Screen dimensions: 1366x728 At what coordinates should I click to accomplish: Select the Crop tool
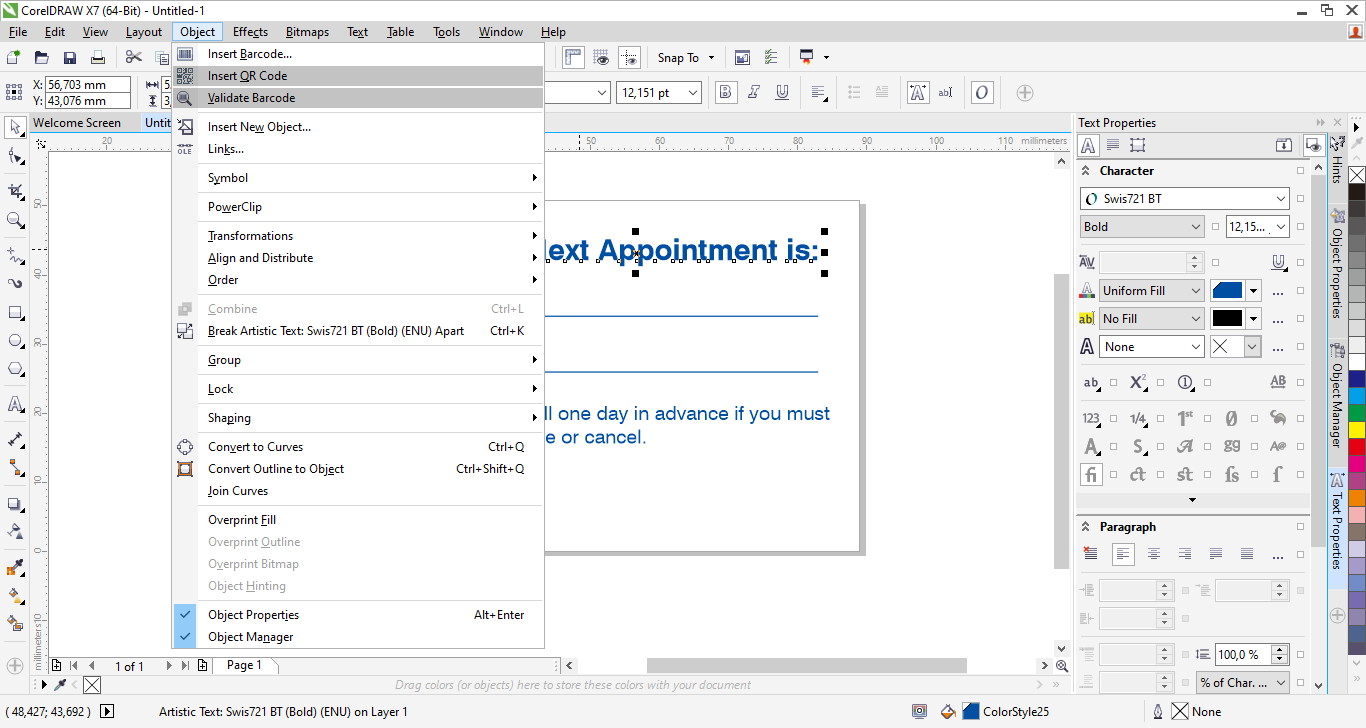(15, 191)
